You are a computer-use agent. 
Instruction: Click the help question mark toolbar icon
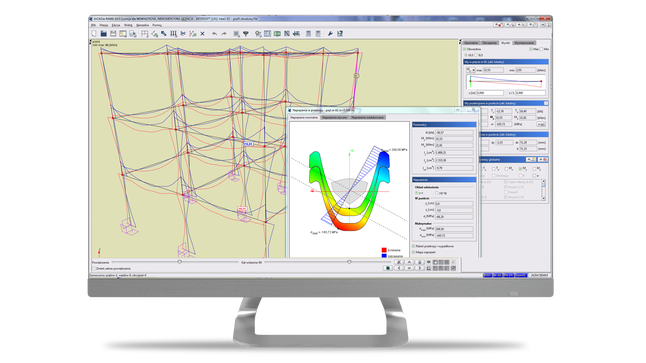tap(339, 34)
